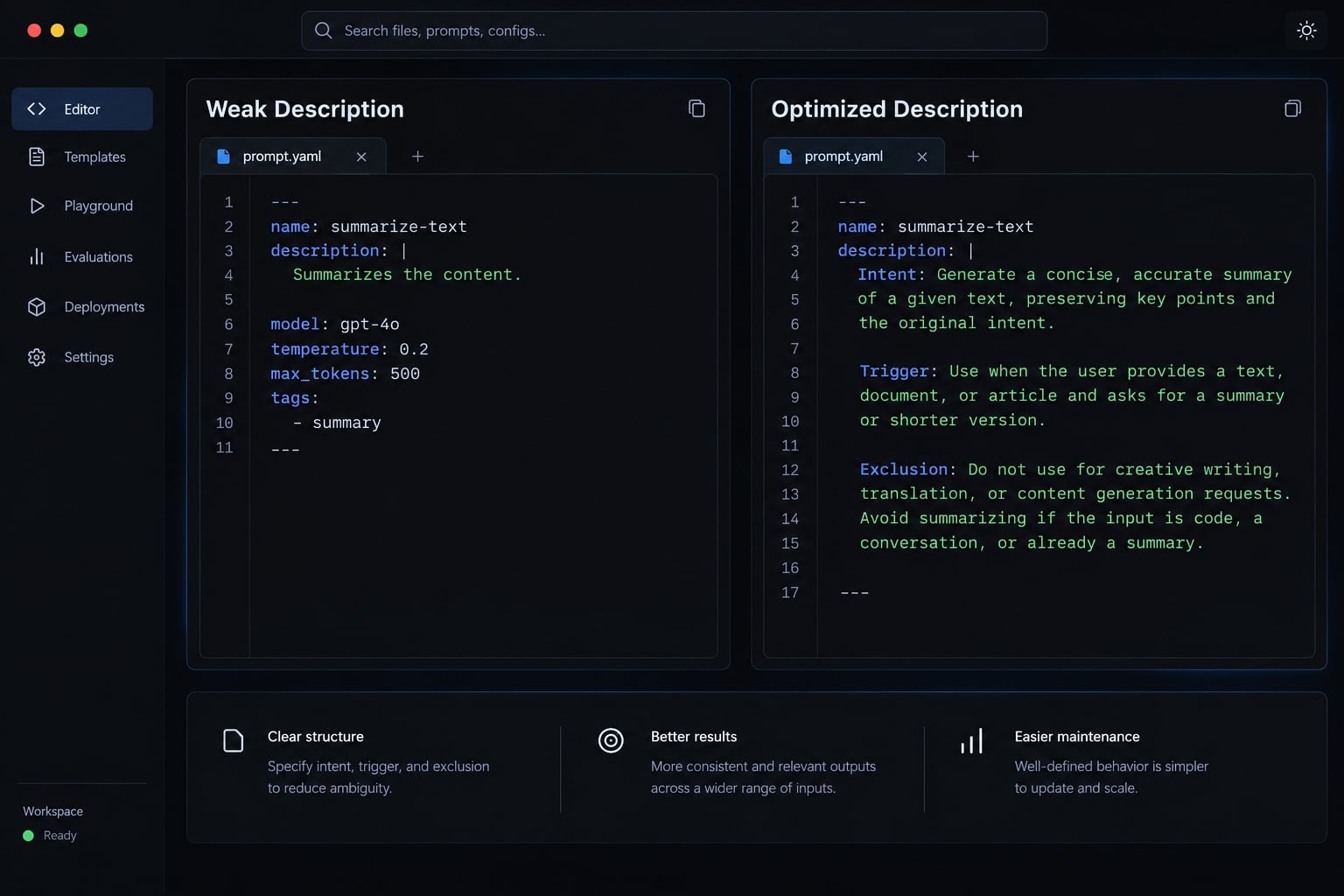Click the Better results target icon
This screenshot has width=1344, height=896.
pyautogui.click(x=611, y=740)
